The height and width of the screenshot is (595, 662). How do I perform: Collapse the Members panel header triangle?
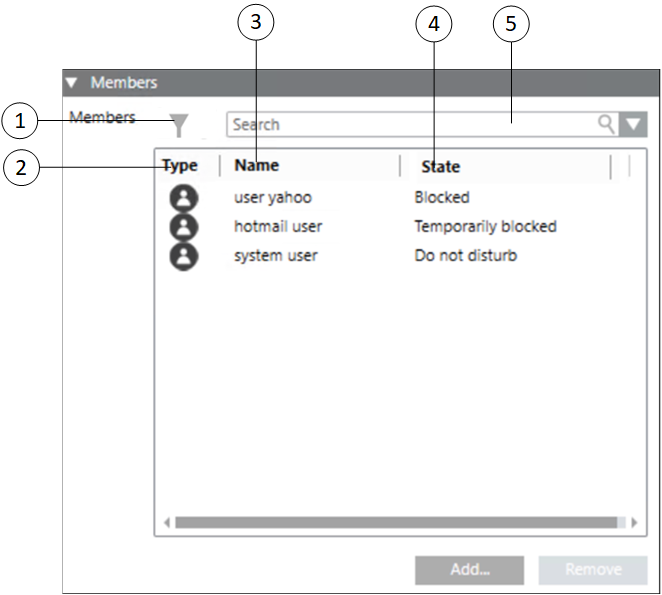(x=72, y=83)
